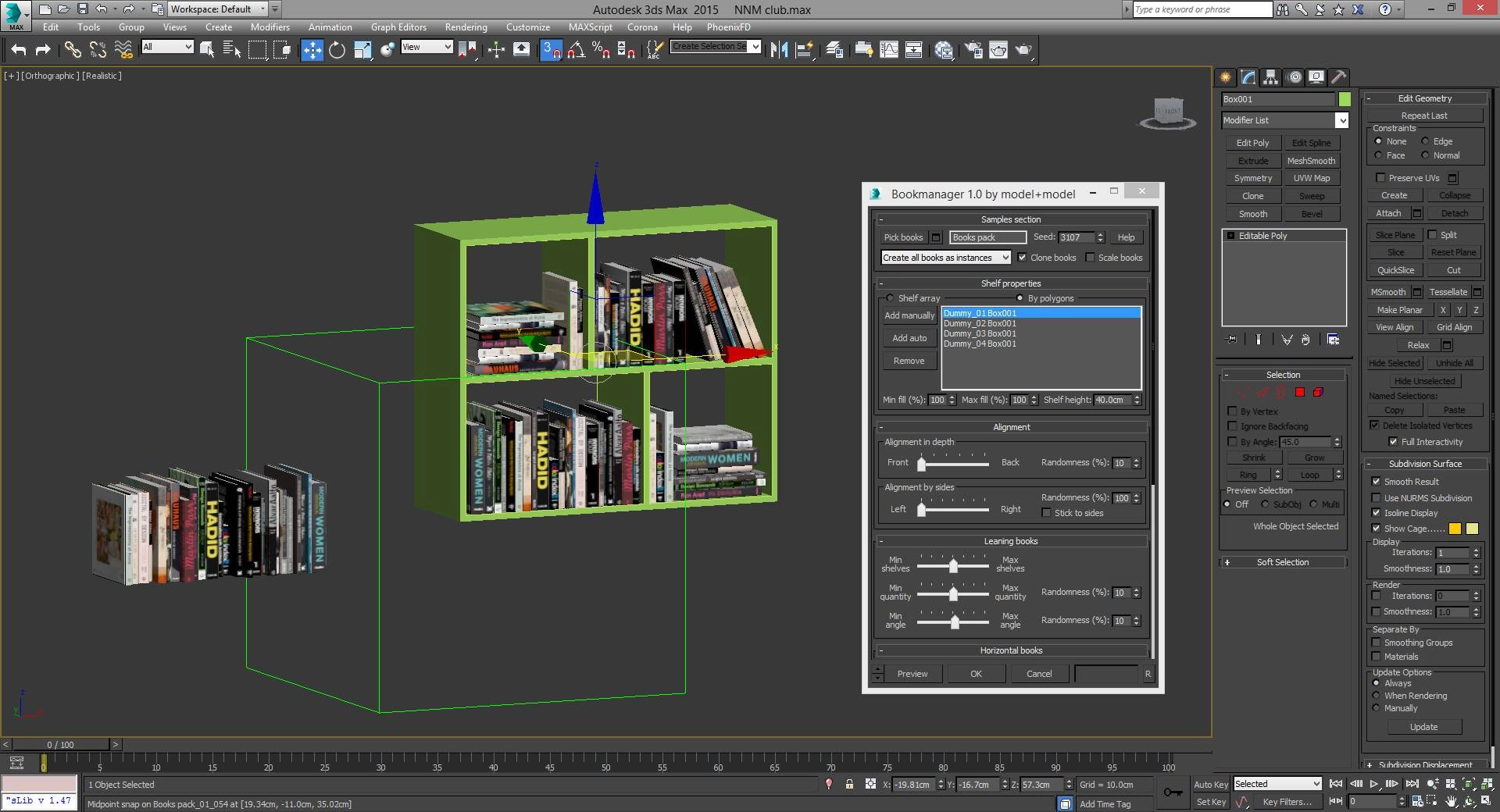This screenshot has height=812, width=1500.
Task: Click the Box001 green object color swatch
Action: coord(1345,99)
